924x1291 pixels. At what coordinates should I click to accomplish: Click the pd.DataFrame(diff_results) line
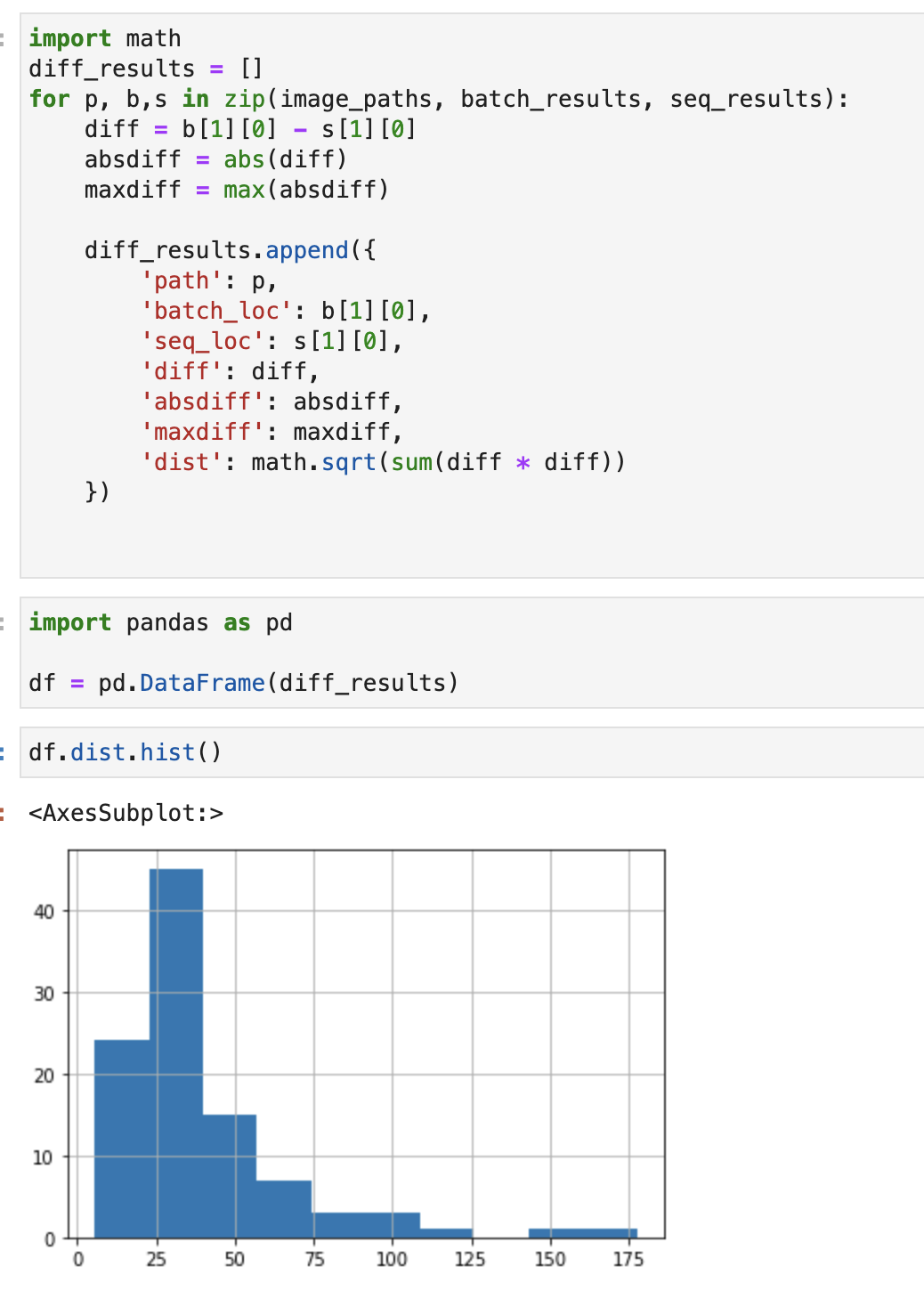pyautogui.click(x=244, y=683)
